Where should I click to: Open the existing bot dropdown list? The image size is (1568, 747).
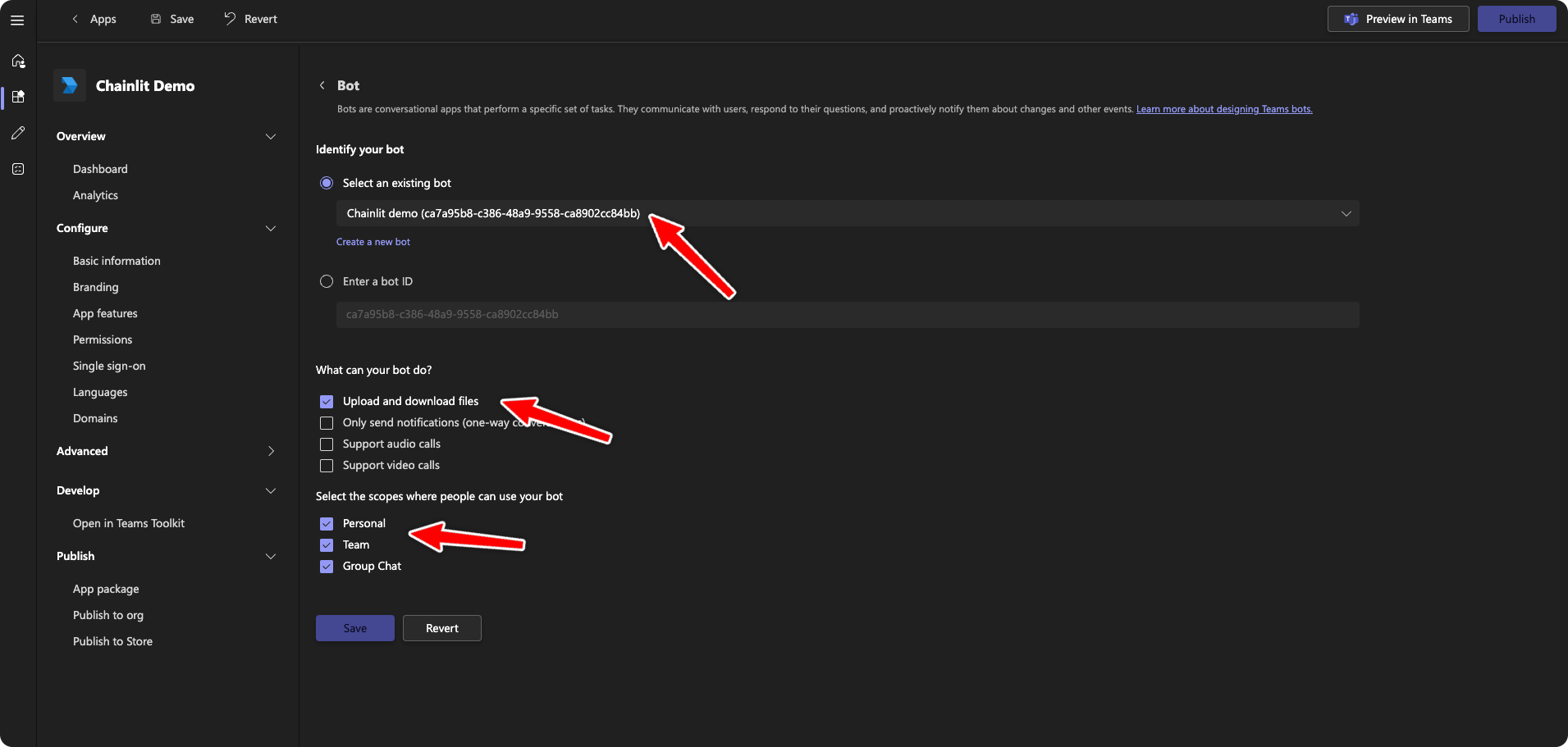click(848, 213)
